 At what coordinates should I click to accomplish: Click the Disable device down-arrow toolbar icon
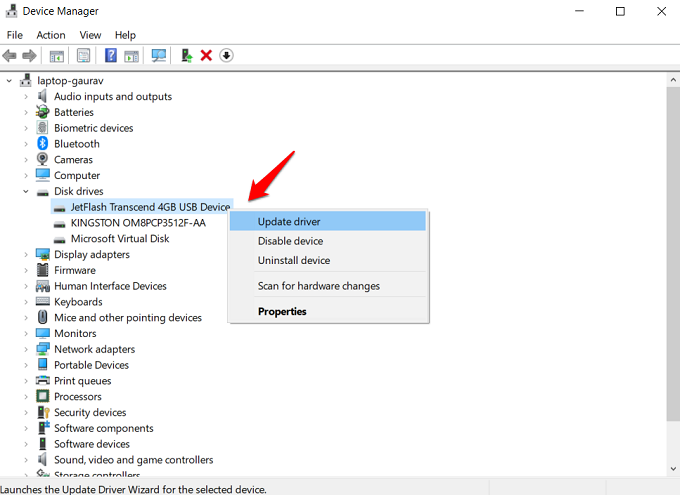tap(226, 56)
